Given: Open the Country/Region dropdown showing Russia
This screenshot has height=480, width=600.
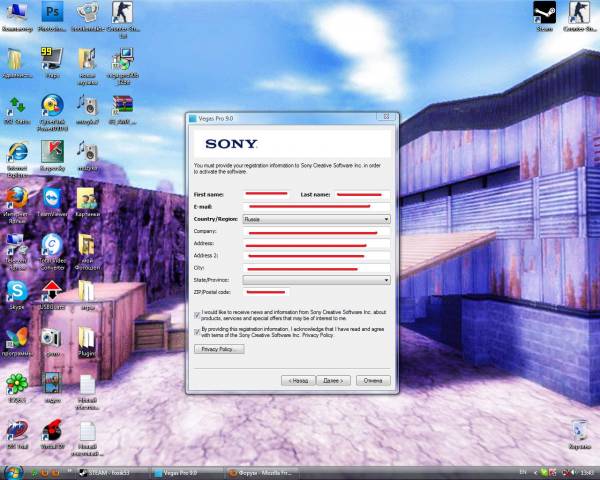Looking at the screenshot, I should pos(316,219).
